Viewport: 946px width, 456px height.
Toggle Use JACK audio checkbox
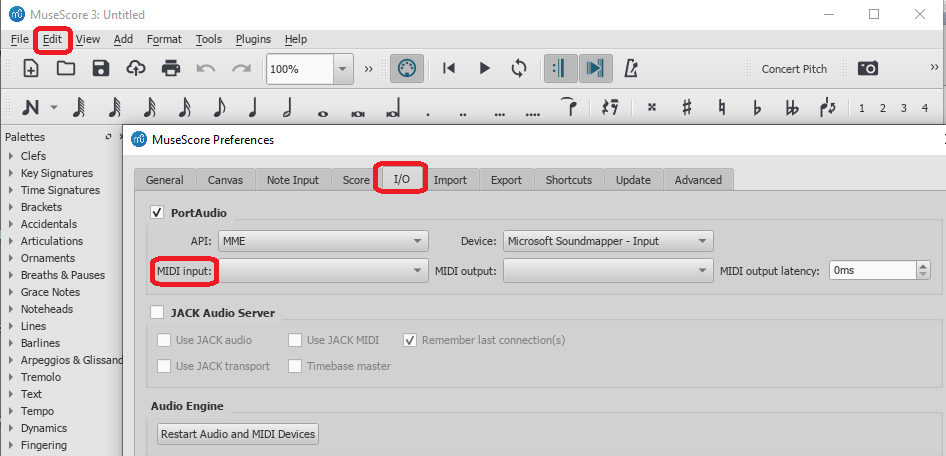[163, 340]
